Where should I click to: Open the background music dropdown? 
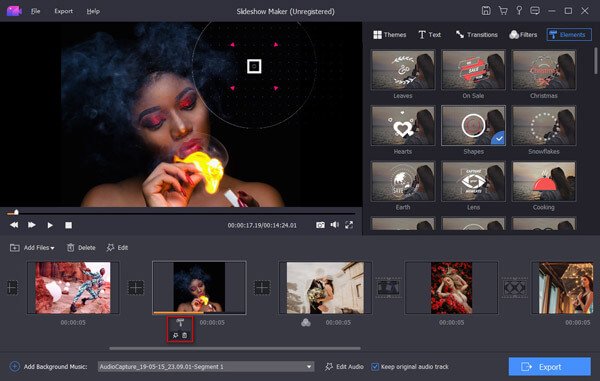click(x=309, y=367)
